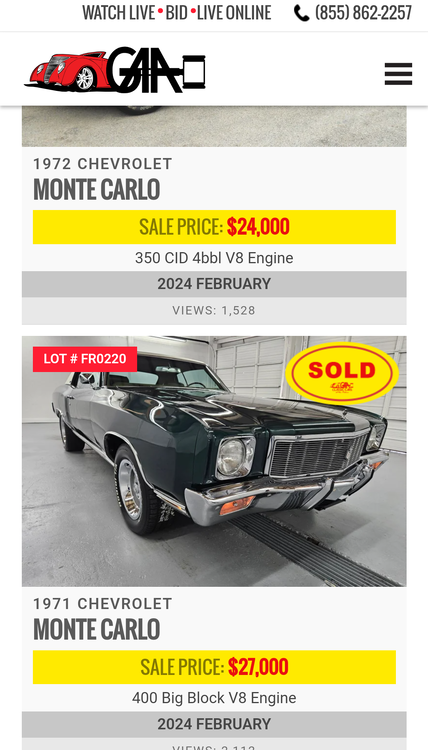
Task: Tap the phone handset icon
Action: 301,13
